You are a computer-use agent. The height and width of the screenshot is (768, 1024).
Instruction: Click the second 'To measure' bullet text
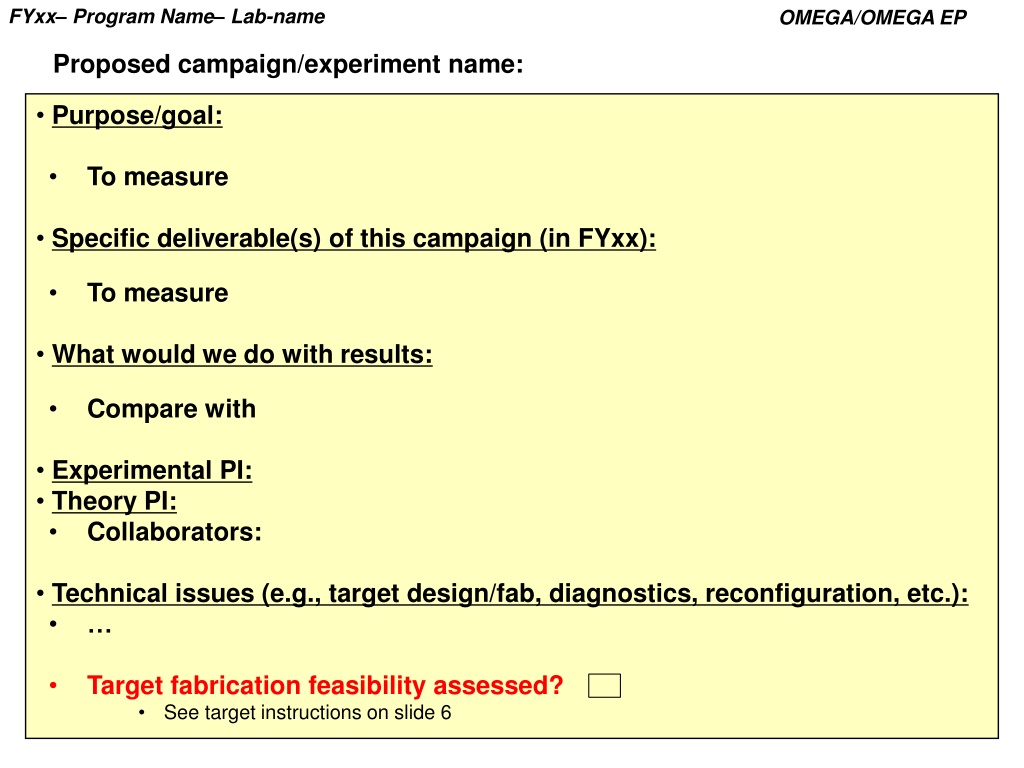[x=157, y=293]
